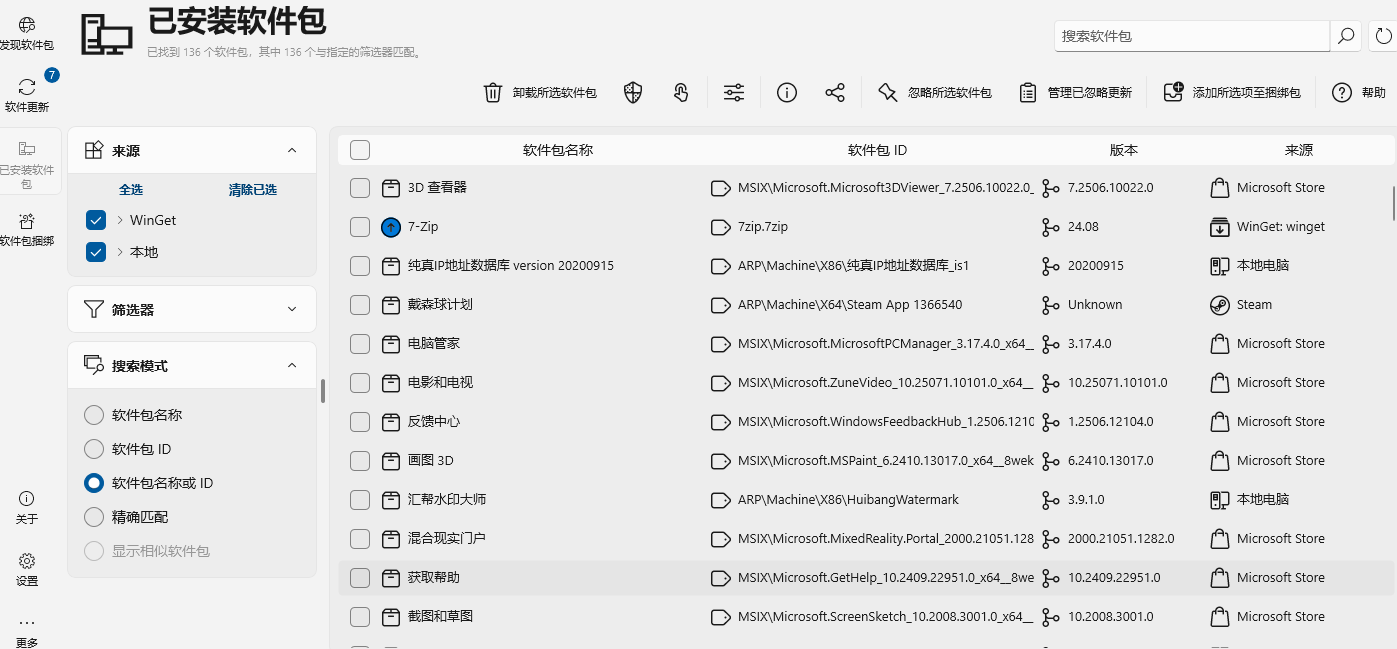Collapse the Sources (来源) panel
Viewport: 1397px width, 649px height.
click(292, 150)
